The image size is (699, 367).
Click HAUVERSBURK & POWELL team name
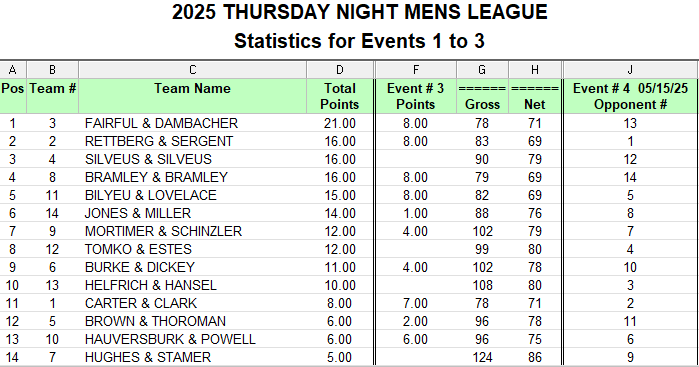(170, 339)
